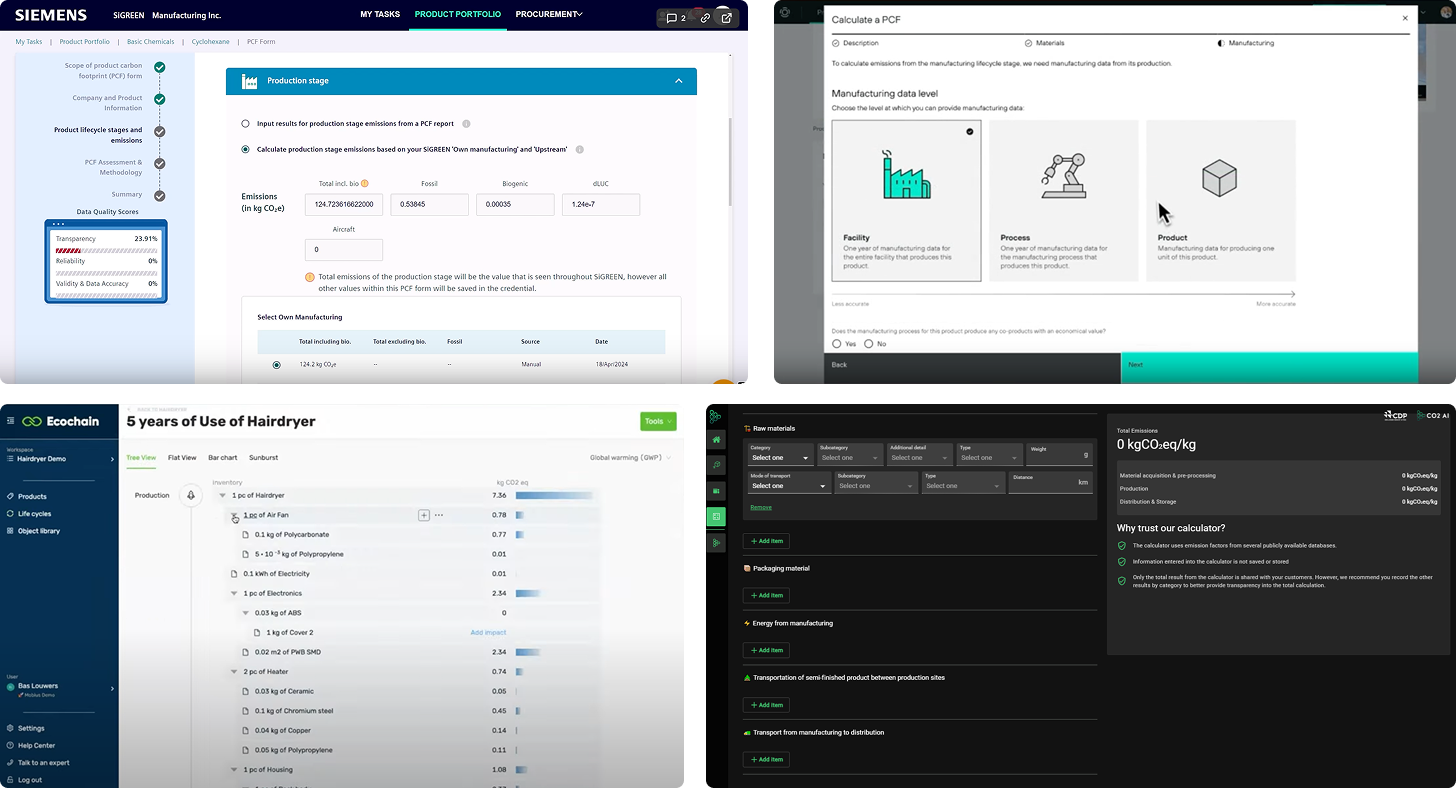Open the comments icon in SiGREEN header
This screenshot has height=788, width=1456.
pos(672,18)
